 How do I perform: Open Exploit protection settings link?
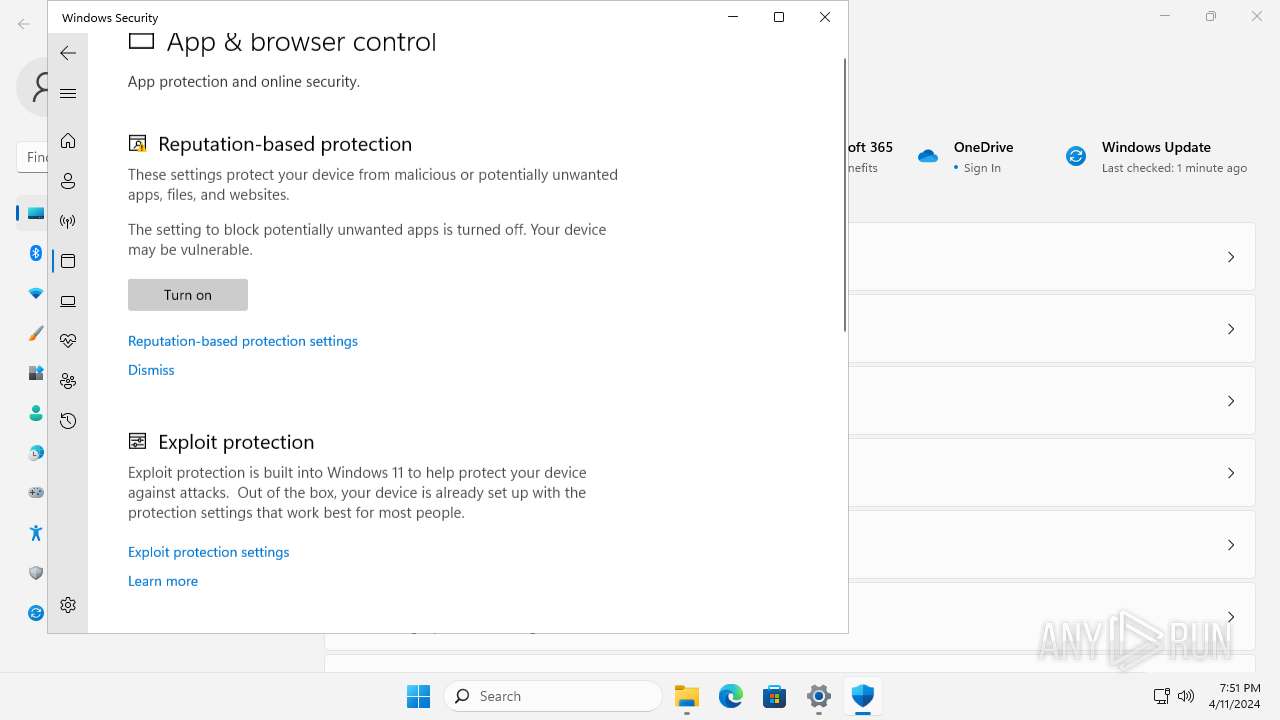(x=209, y=552)
